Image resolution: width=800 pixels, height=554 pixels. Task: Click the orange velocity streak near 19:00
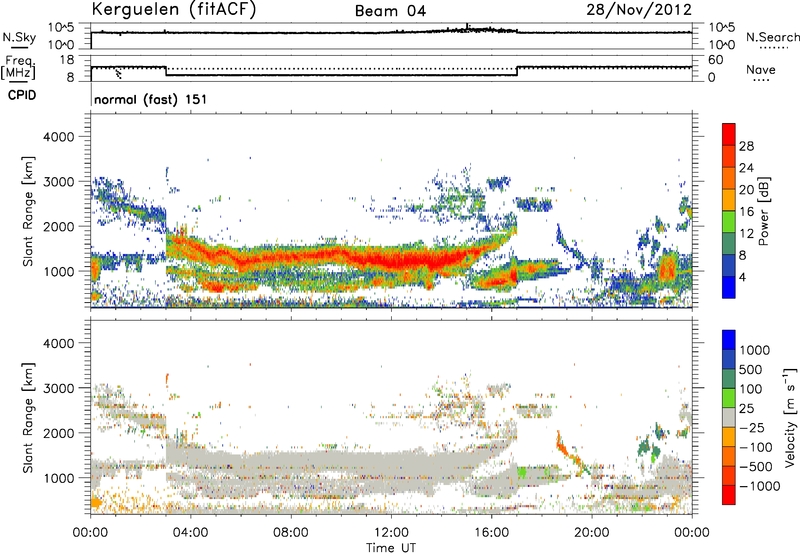click(x=571, y=454)
